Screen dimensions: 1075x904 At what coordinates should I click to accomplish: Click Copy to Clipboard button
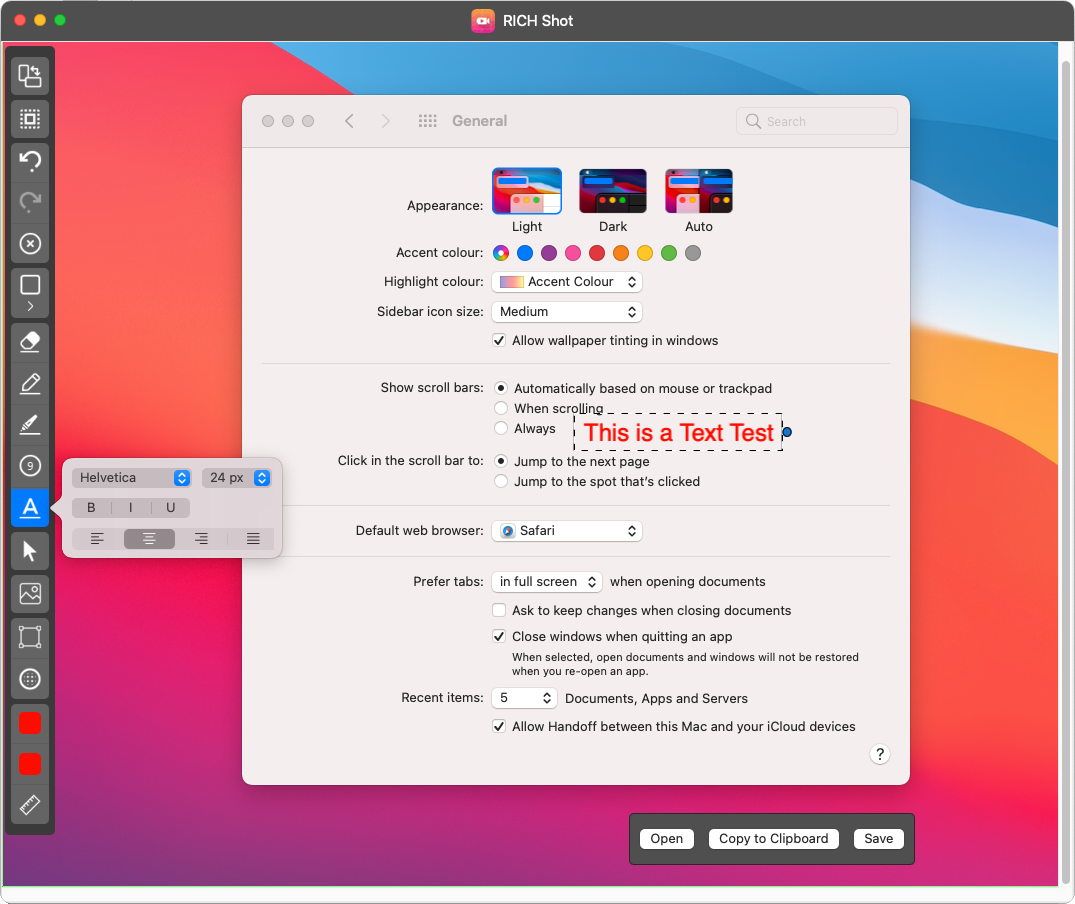click(773, 839)
